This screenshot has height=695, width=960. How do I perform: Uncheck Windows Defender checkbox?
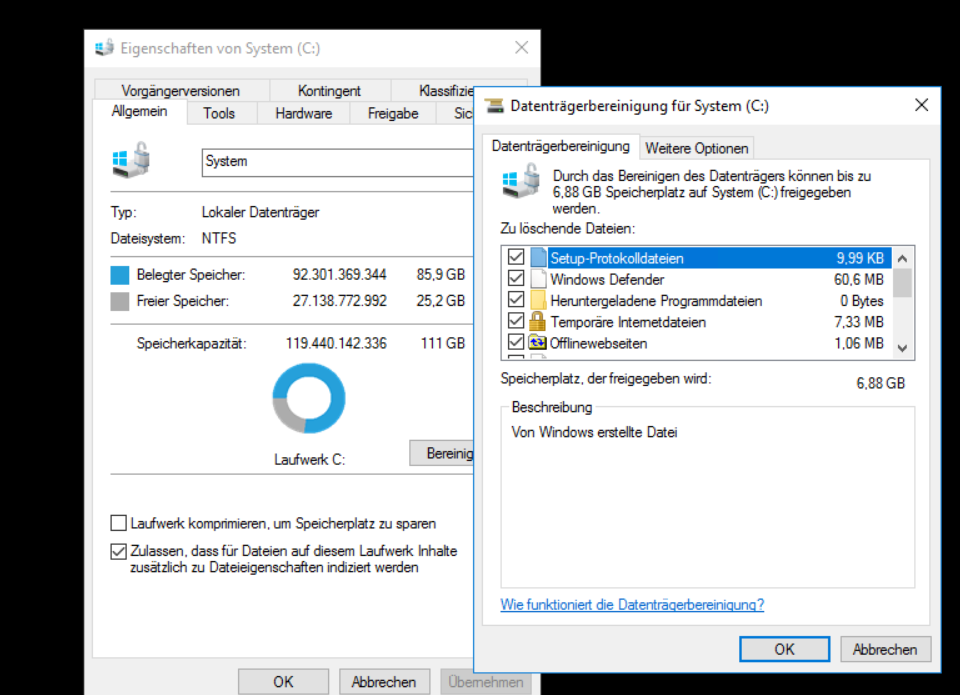[516, 279]
